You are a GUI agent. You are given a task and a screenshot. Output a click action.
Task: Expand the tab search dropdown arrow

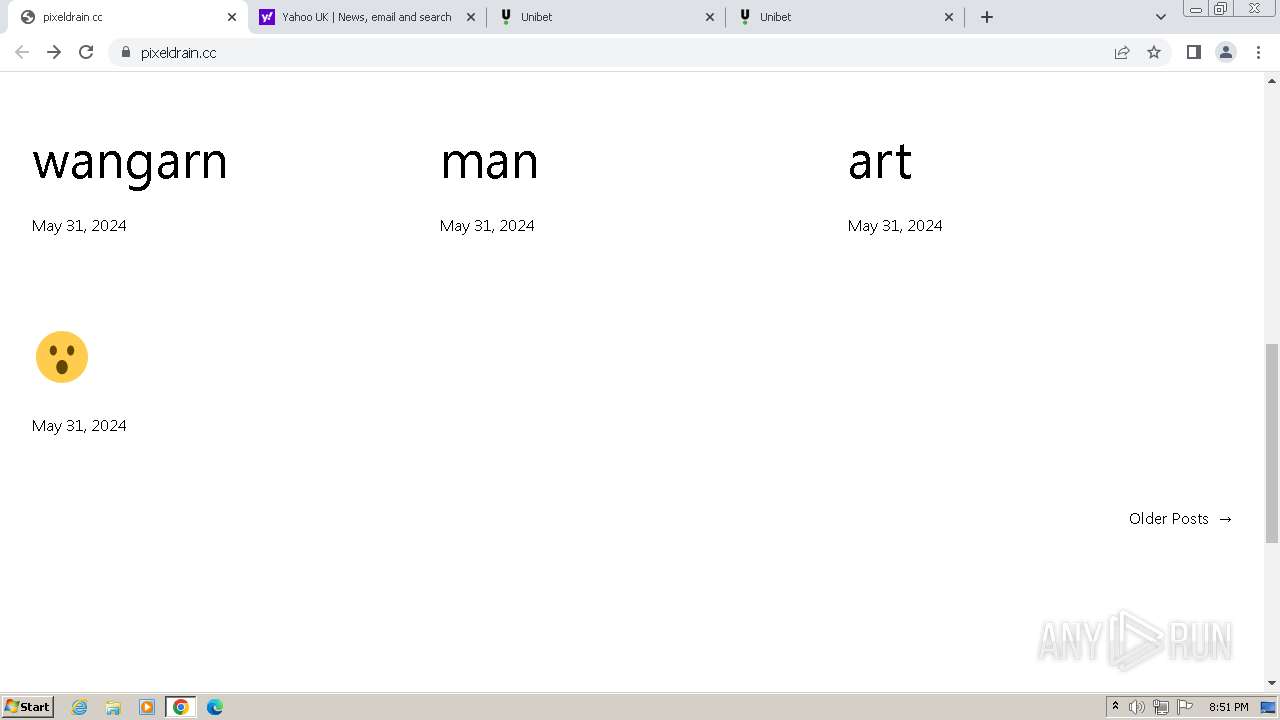[x=1161, y=17]
